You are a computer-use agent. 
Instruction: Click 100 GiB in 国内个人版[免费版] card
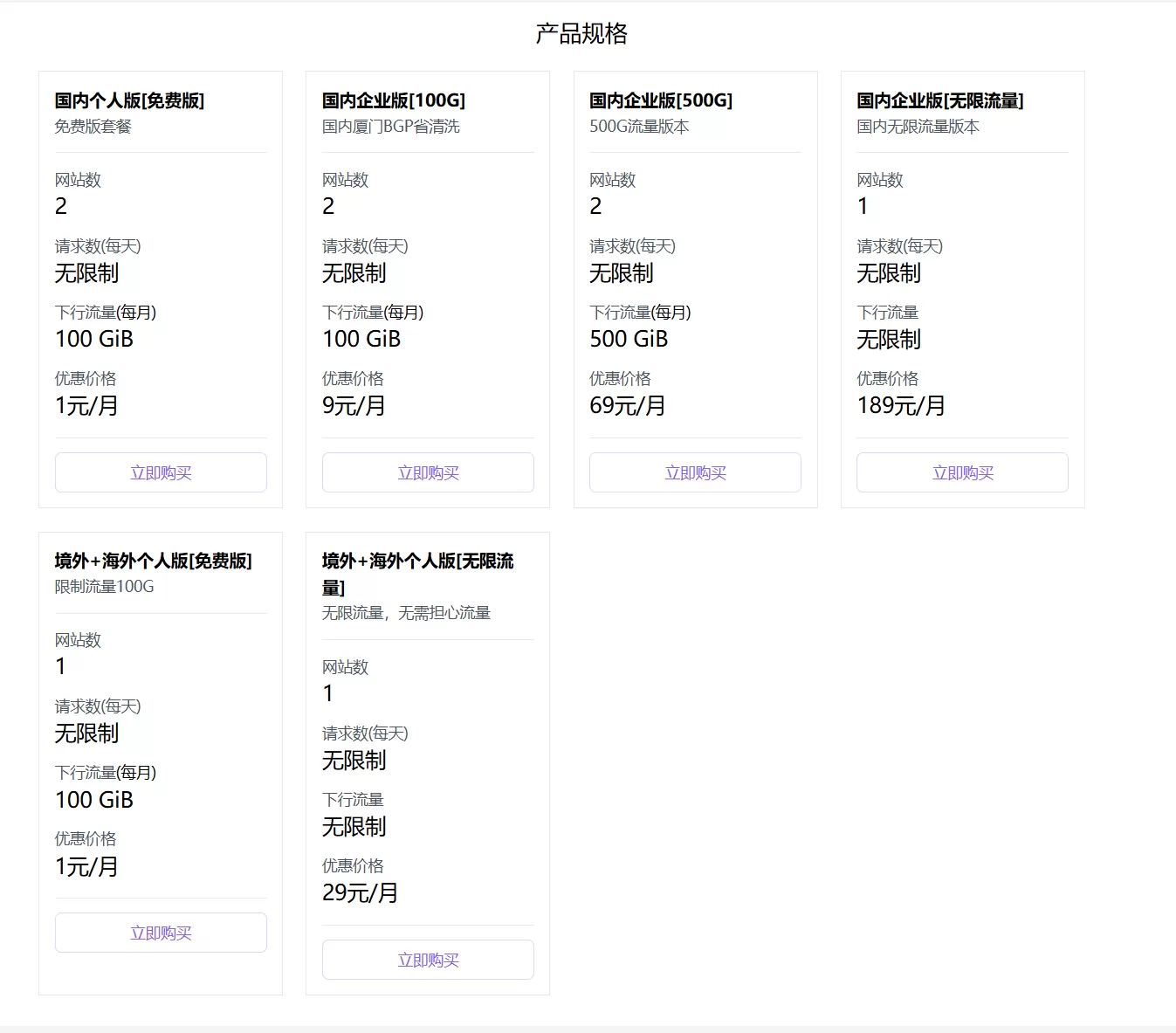point(94,339)
